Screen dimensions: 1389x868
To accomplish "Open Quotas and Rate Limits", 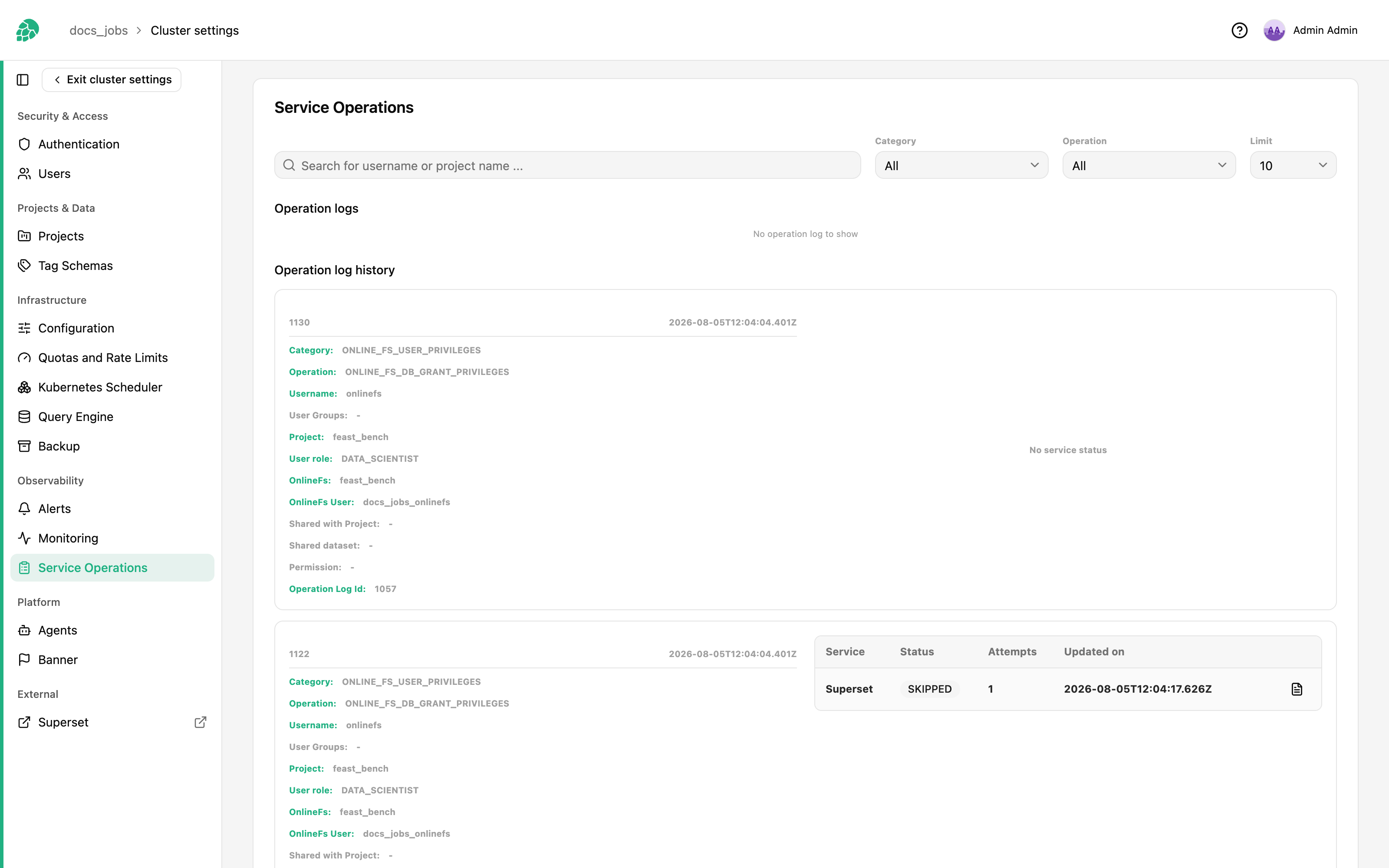I will click(112, 358).
